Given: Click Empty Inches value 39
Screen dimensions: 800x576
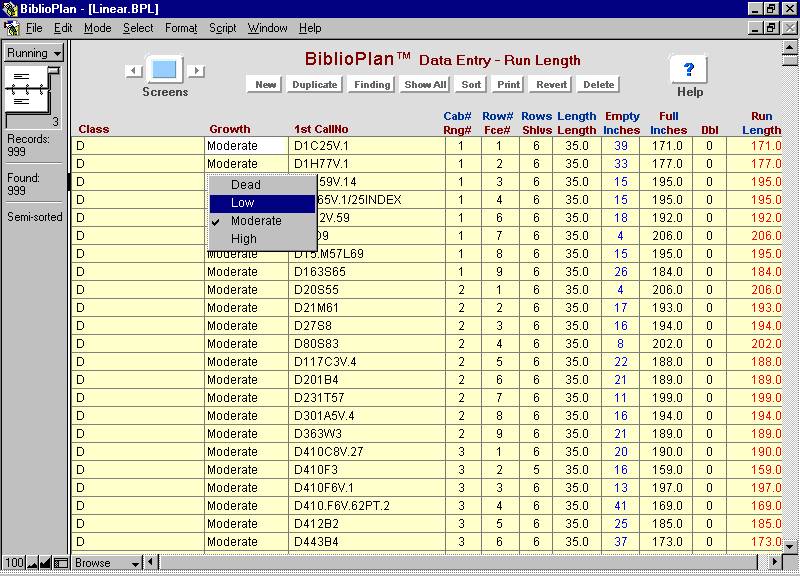Looking at the screenshot, I should tap(620, 146).
